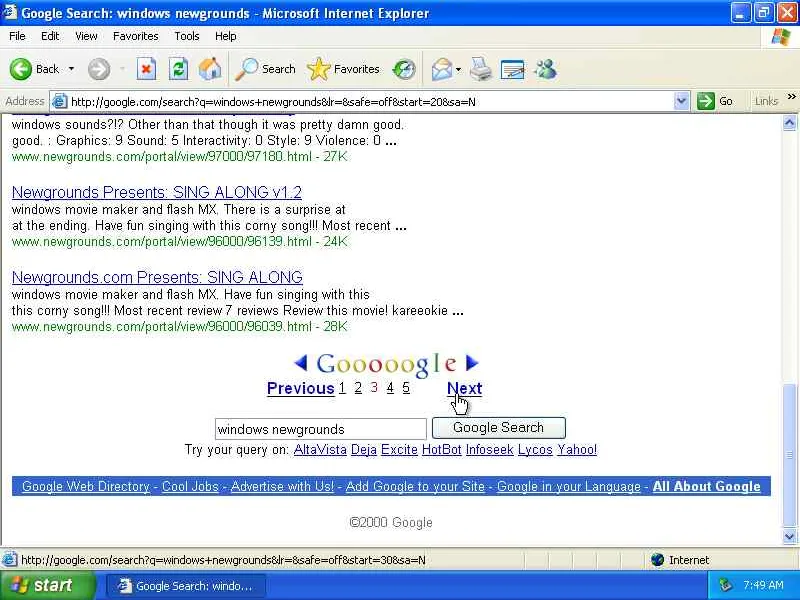Viewport: 800px width, 600px height.
Task: Open the History clock icon
Action: click(x=404, y=69)
